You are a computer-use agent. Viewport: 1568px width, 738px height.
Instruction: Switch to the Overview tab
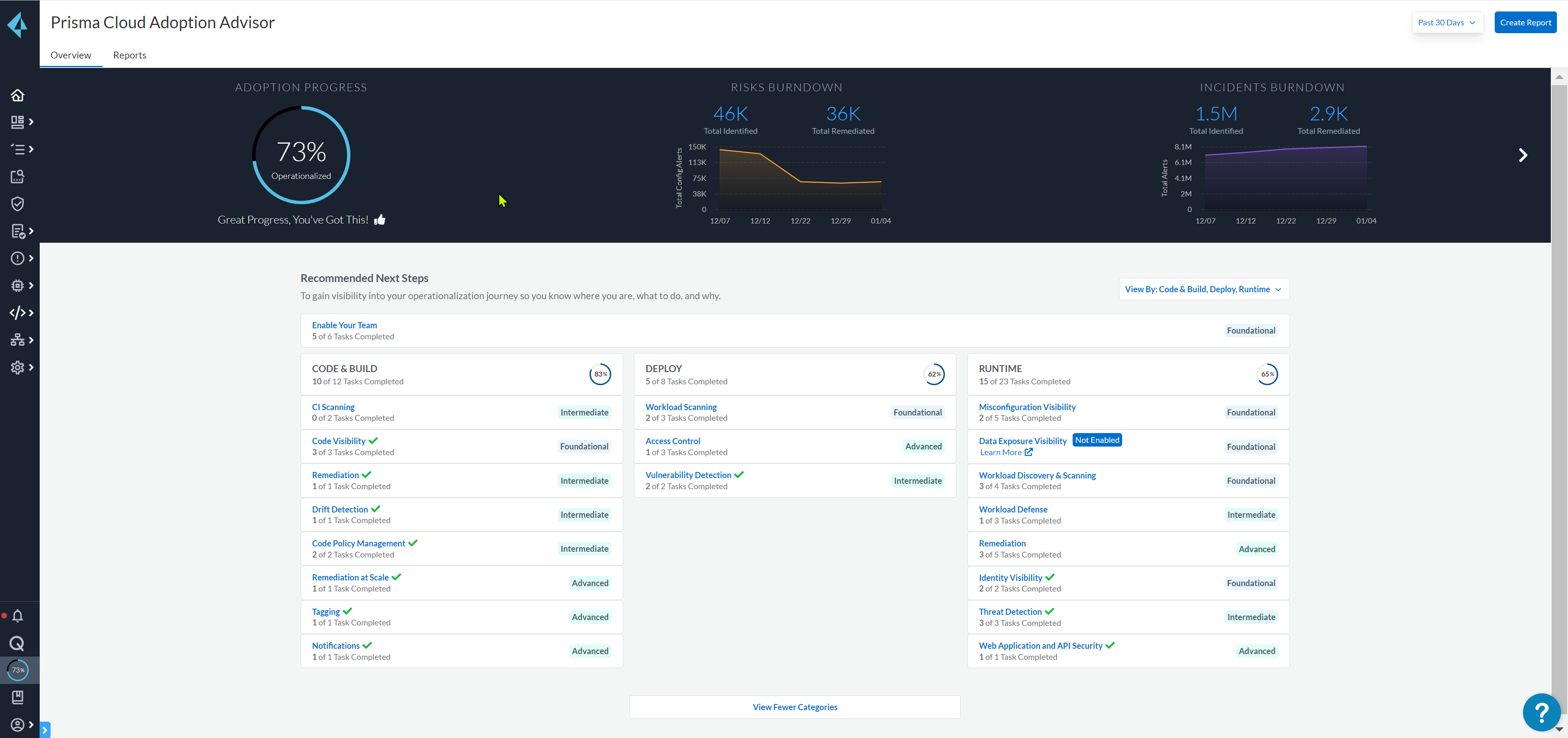70,55
